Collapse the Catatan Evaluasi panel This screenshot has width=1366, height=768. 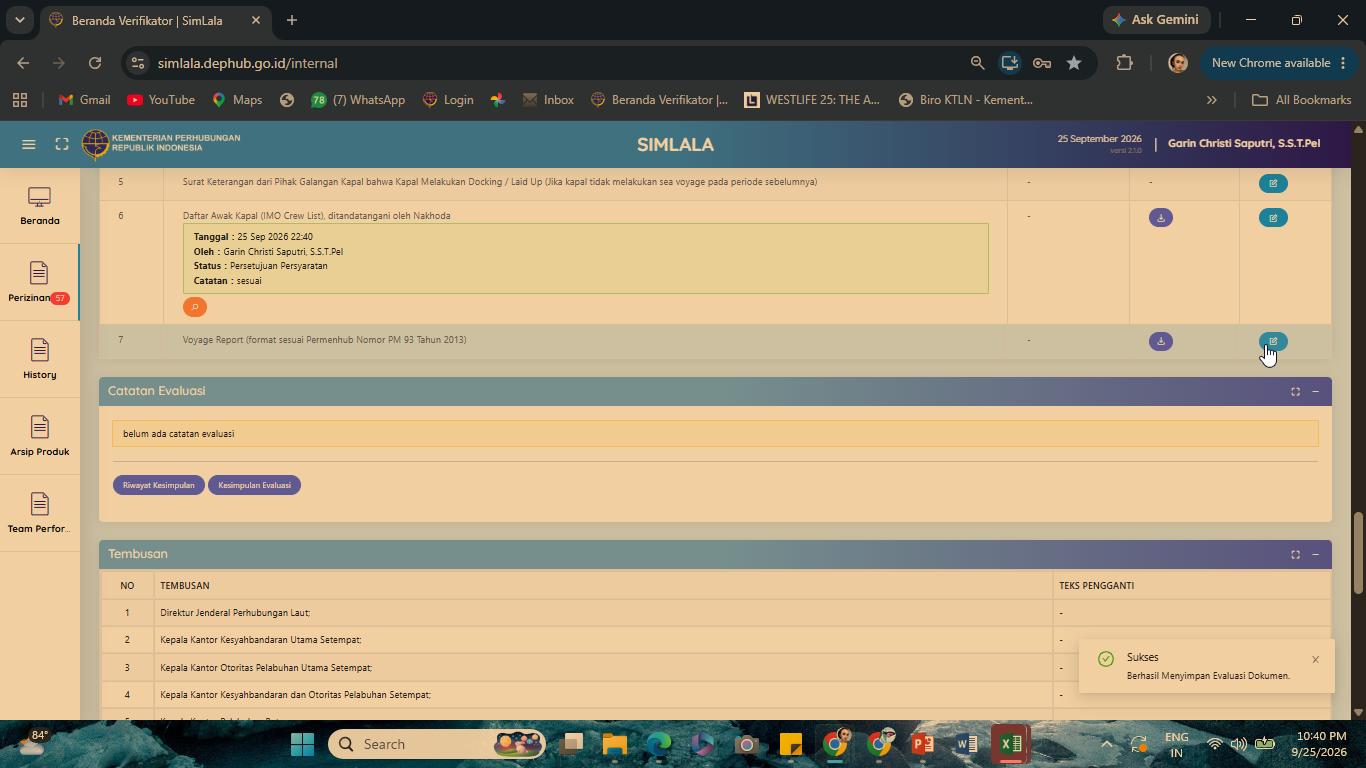(x=1315, y=391)
